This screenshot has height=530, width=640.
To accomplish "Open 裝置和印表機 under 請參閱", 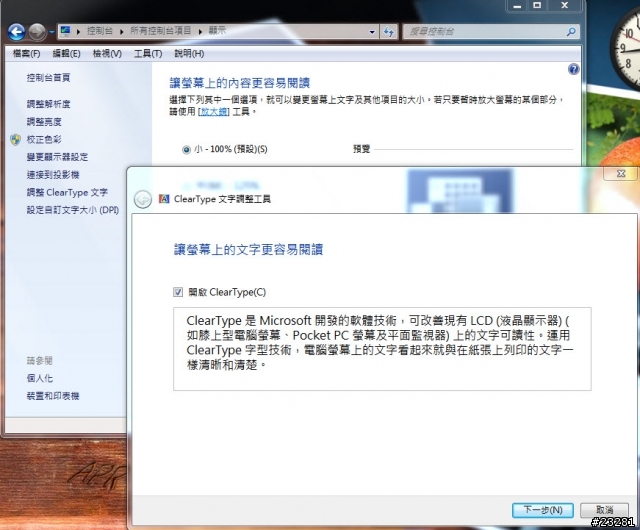I will tap(53, 396).
